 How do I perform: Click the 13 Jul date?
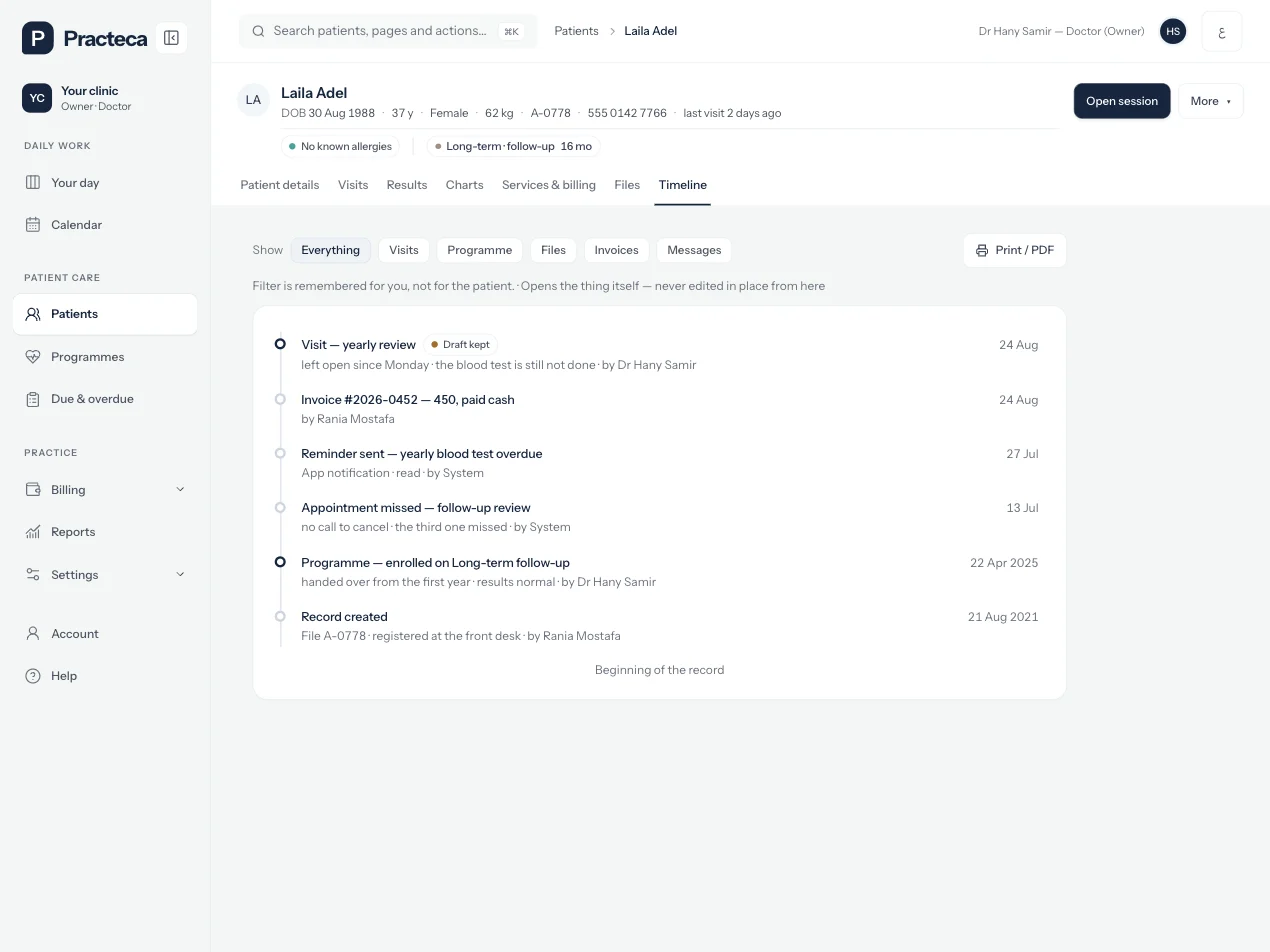tap(1022, 508)
